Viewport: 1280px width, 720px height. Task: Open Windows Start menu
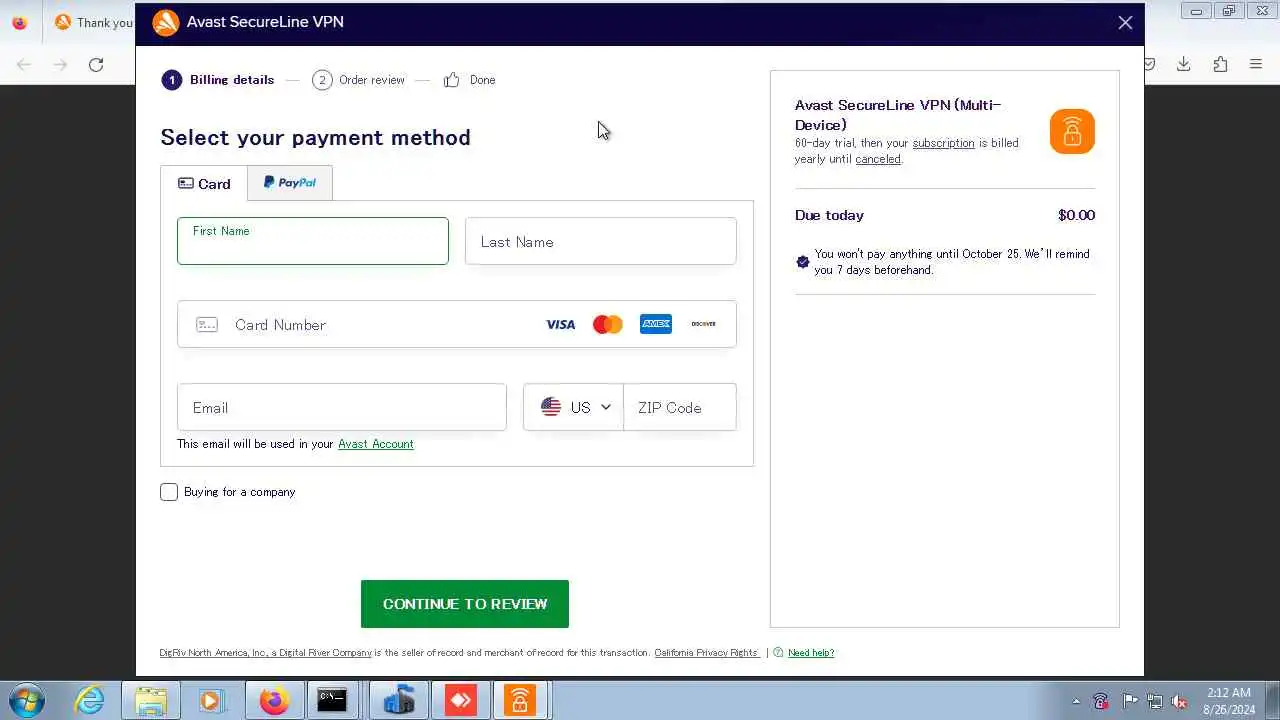(27, 700)
